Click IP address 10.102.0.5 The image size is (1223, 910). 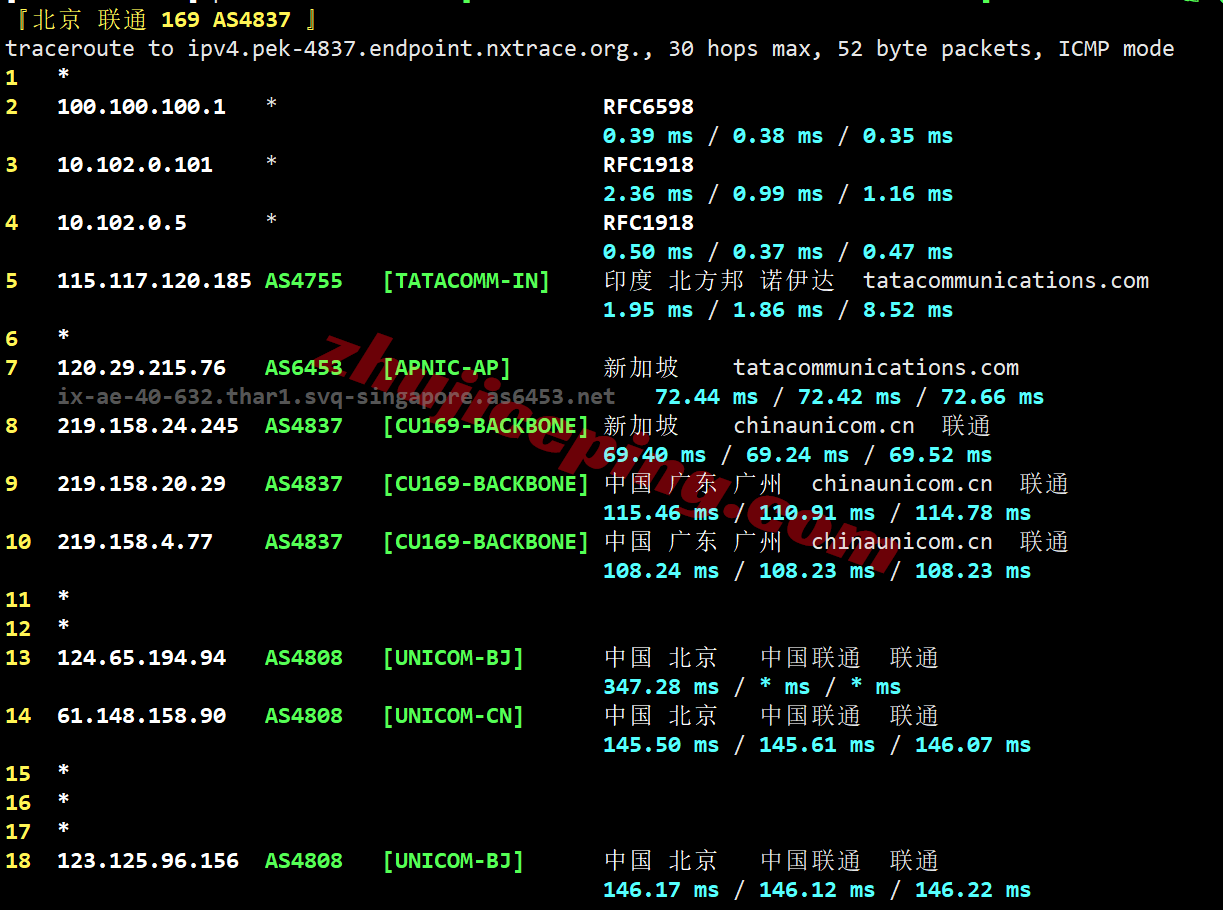[122, 222]
